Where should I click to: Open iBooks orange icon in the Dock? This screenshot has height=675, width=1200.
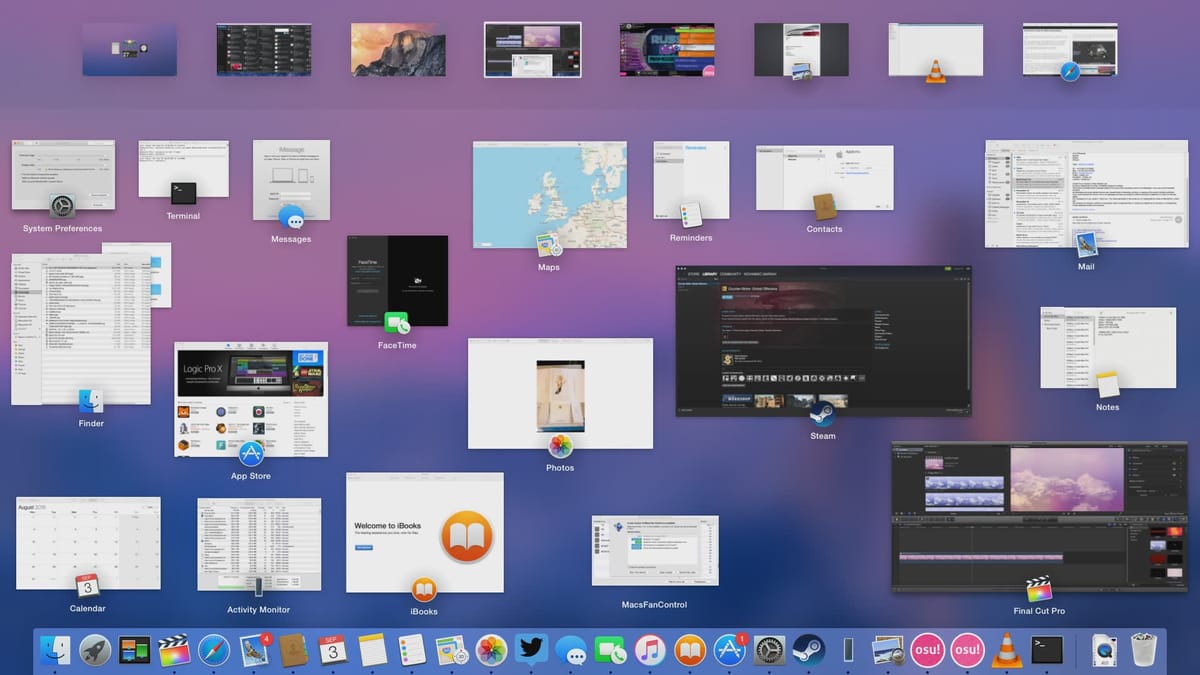point(690,650)
